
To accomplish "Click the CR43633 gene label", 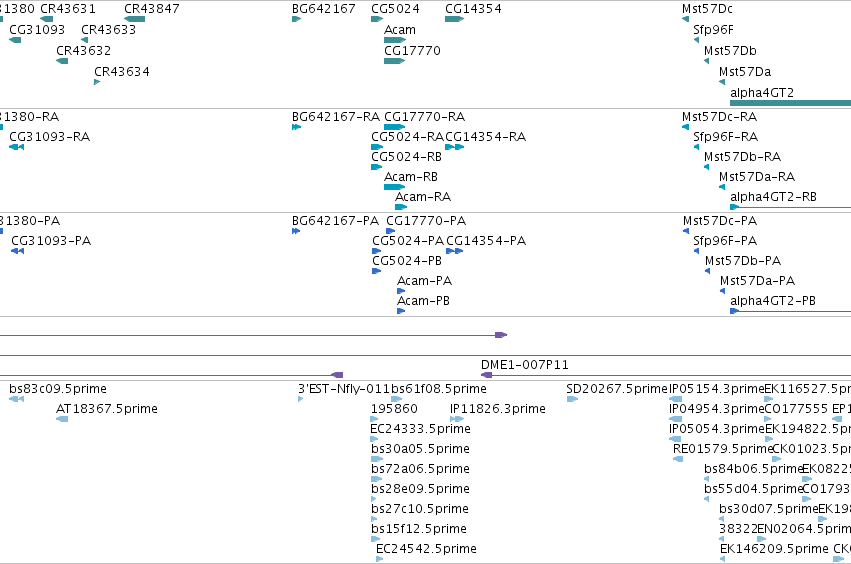I will coord(109,30).
